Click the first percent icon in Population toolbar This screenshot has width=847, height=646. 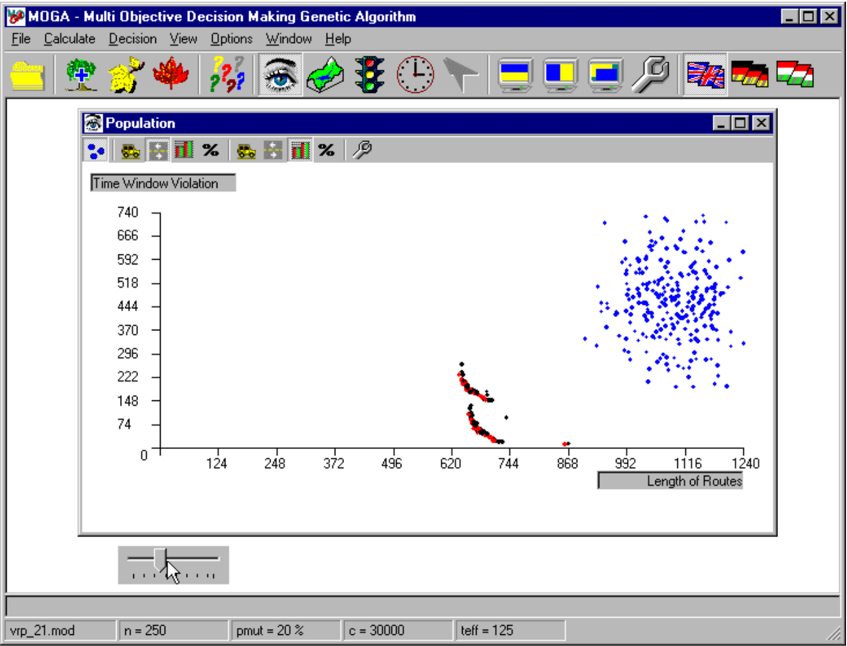click(211, 150)
